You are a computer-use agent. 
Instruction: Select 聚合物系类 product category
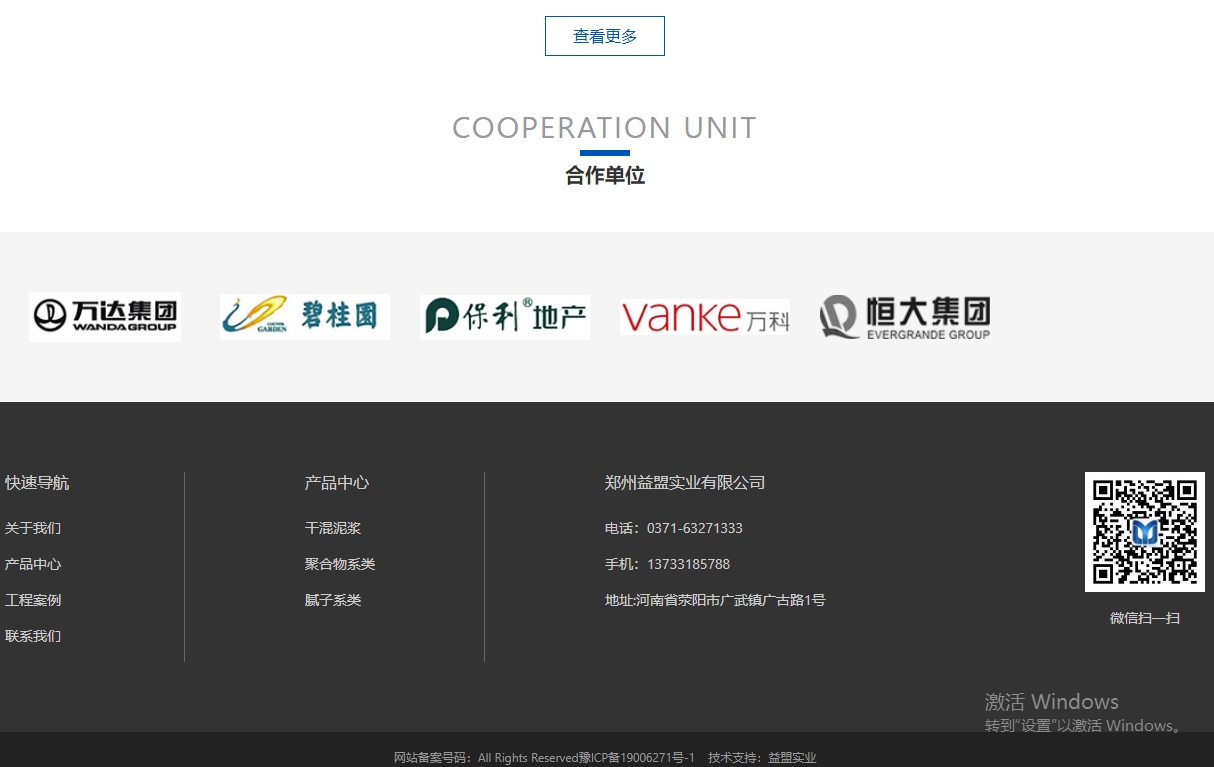(340, 564)
